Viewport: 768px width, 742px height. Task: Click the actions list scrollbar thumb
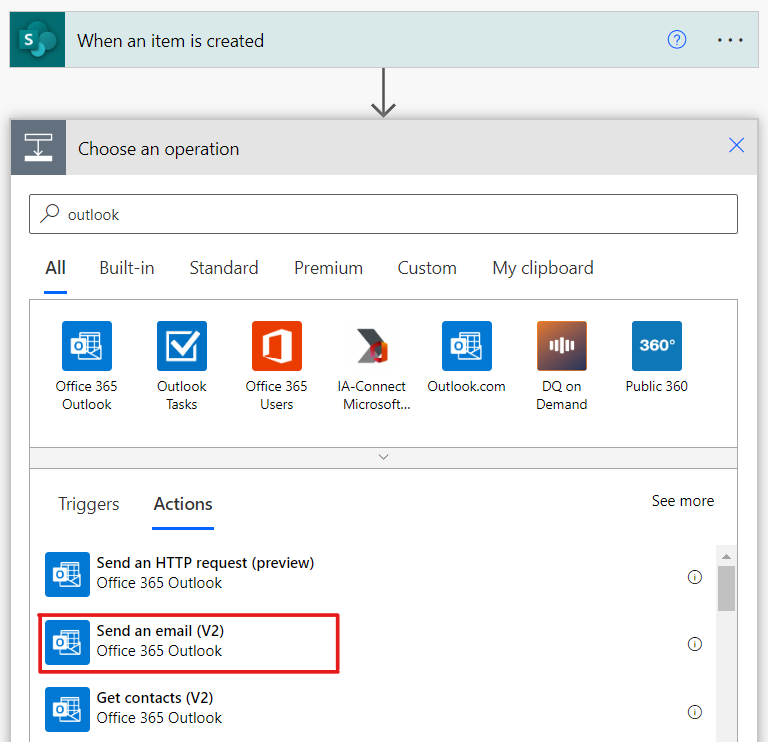coord(726,588)
